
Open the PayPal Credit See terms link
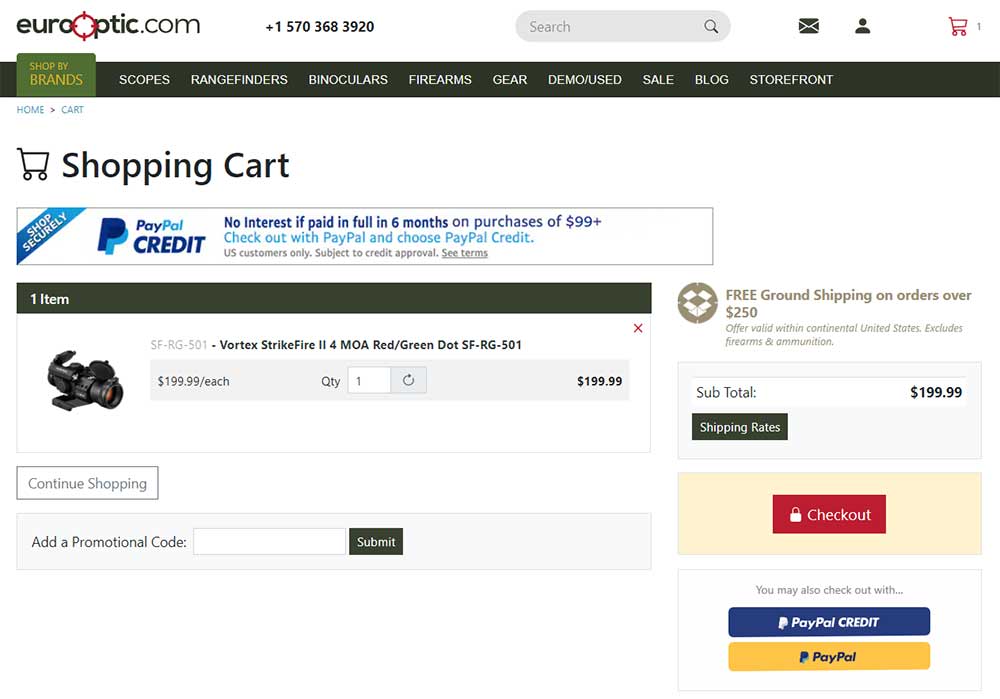coord(464,253)
